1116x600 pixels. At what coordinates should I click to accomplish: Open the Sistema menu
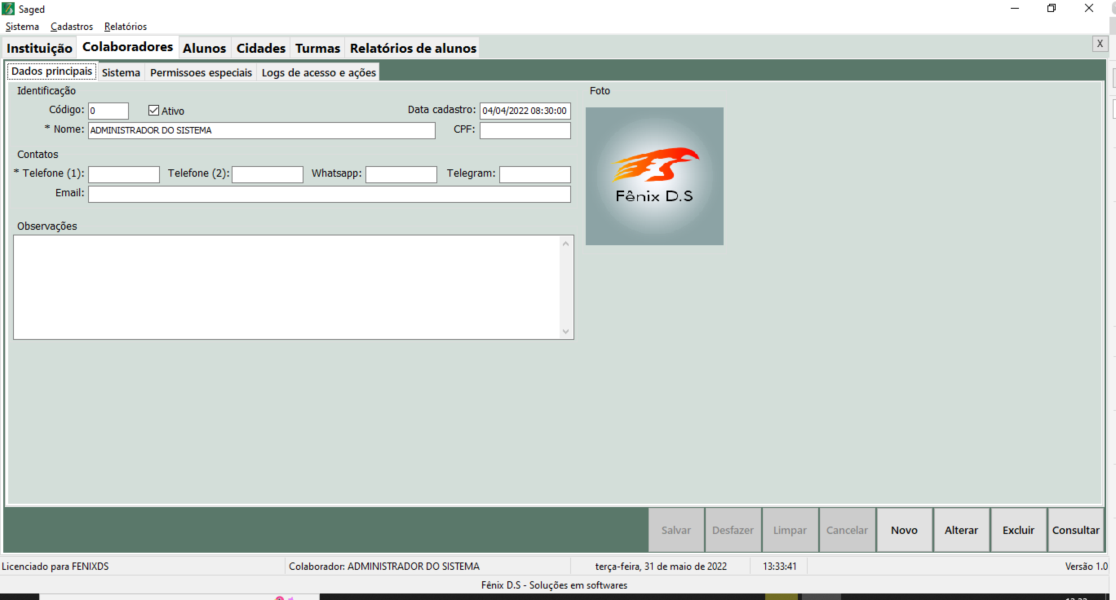(22, 27)
